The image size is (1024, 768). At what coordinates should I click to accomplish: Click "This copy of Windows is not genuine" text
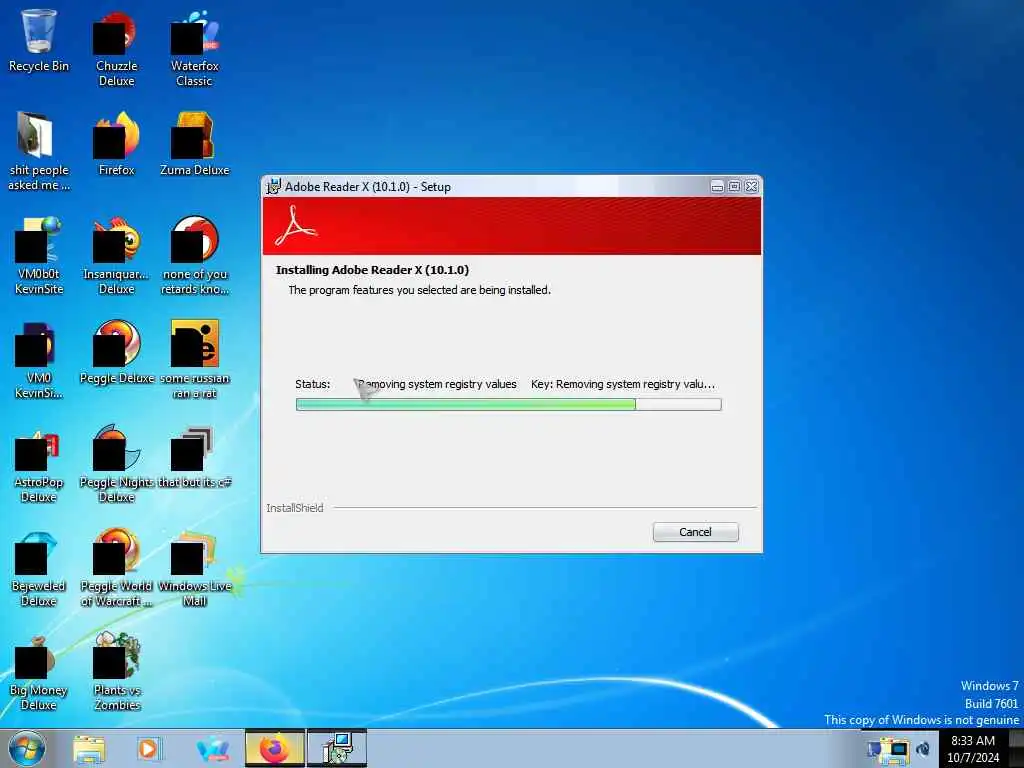pyautogui.click(x=921, y=720)
